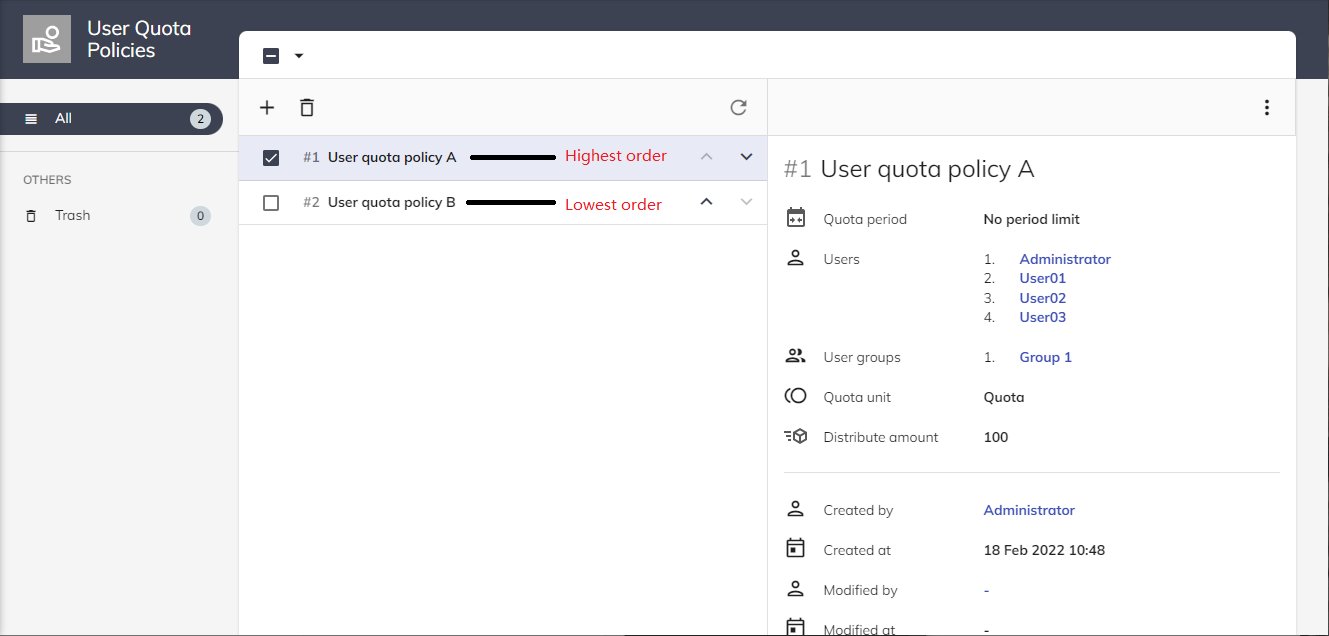The width and height of the screenshot is (1329, 636).
Task: Click the Created by Administrator link
Action: 1029,510
